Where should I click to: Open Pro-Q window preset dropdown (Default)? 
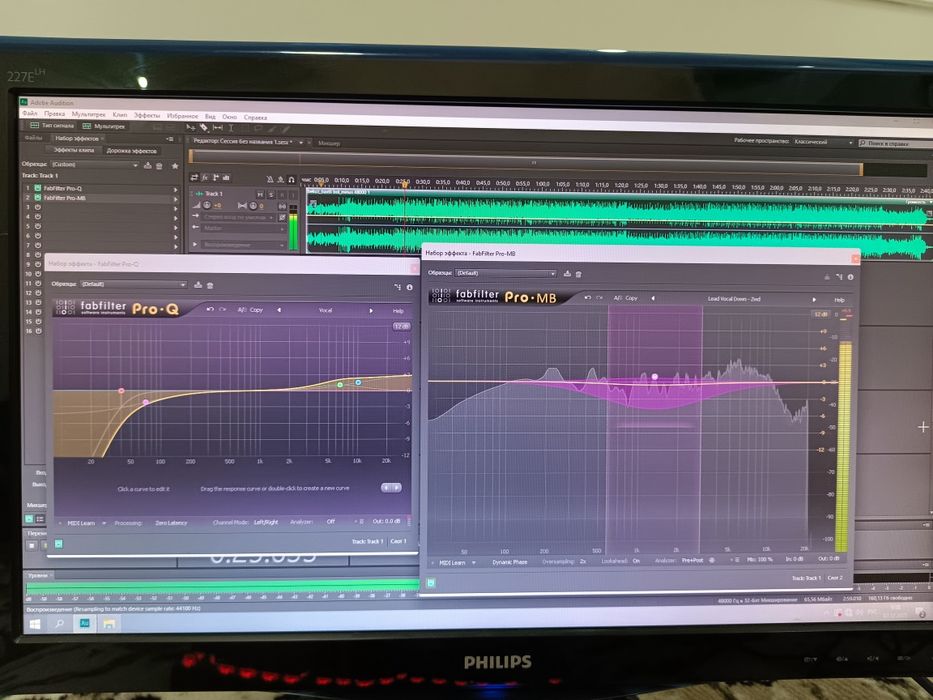pyautogui.click(x=133, y=284)
